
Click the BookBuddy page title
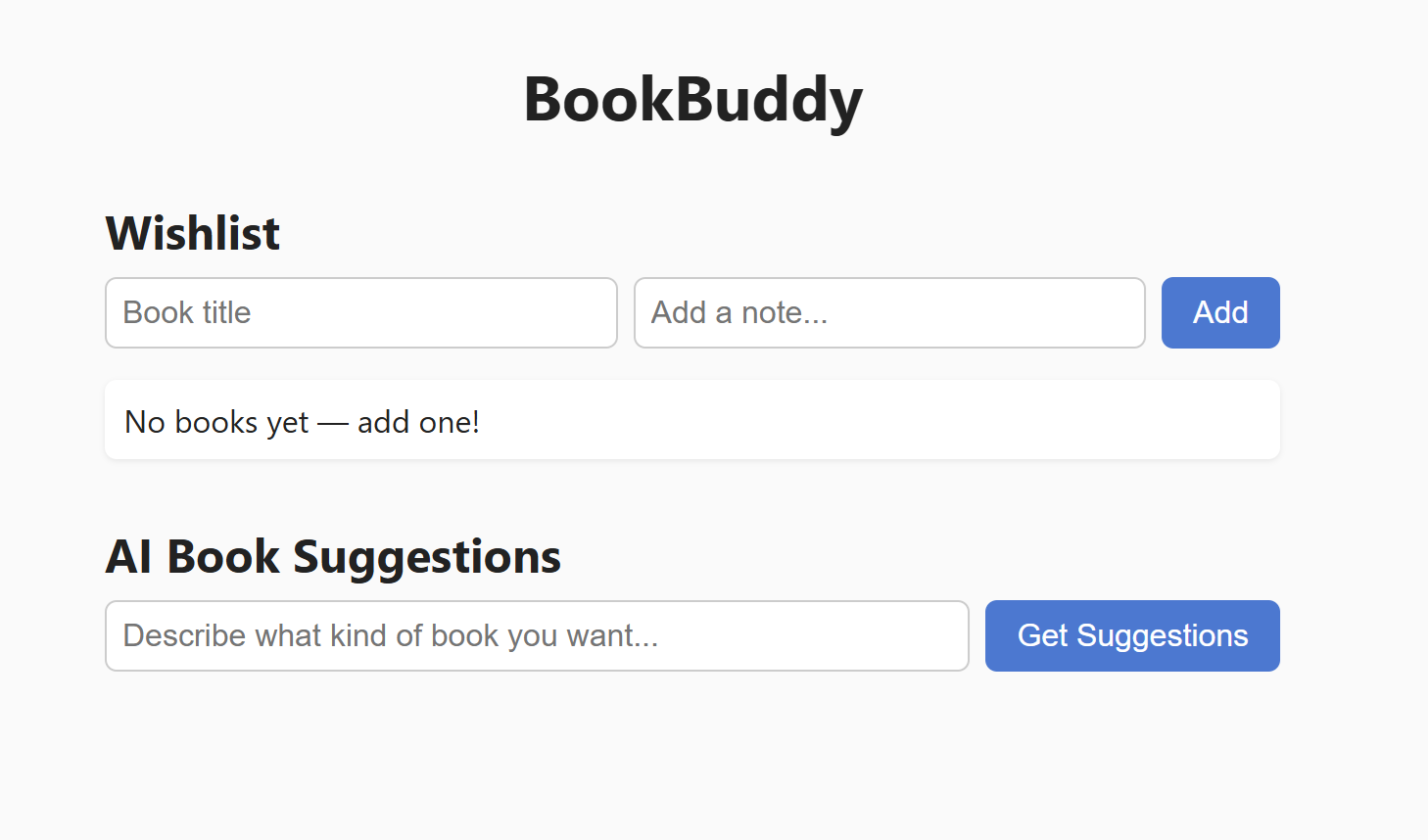click(x=692, y=100)
